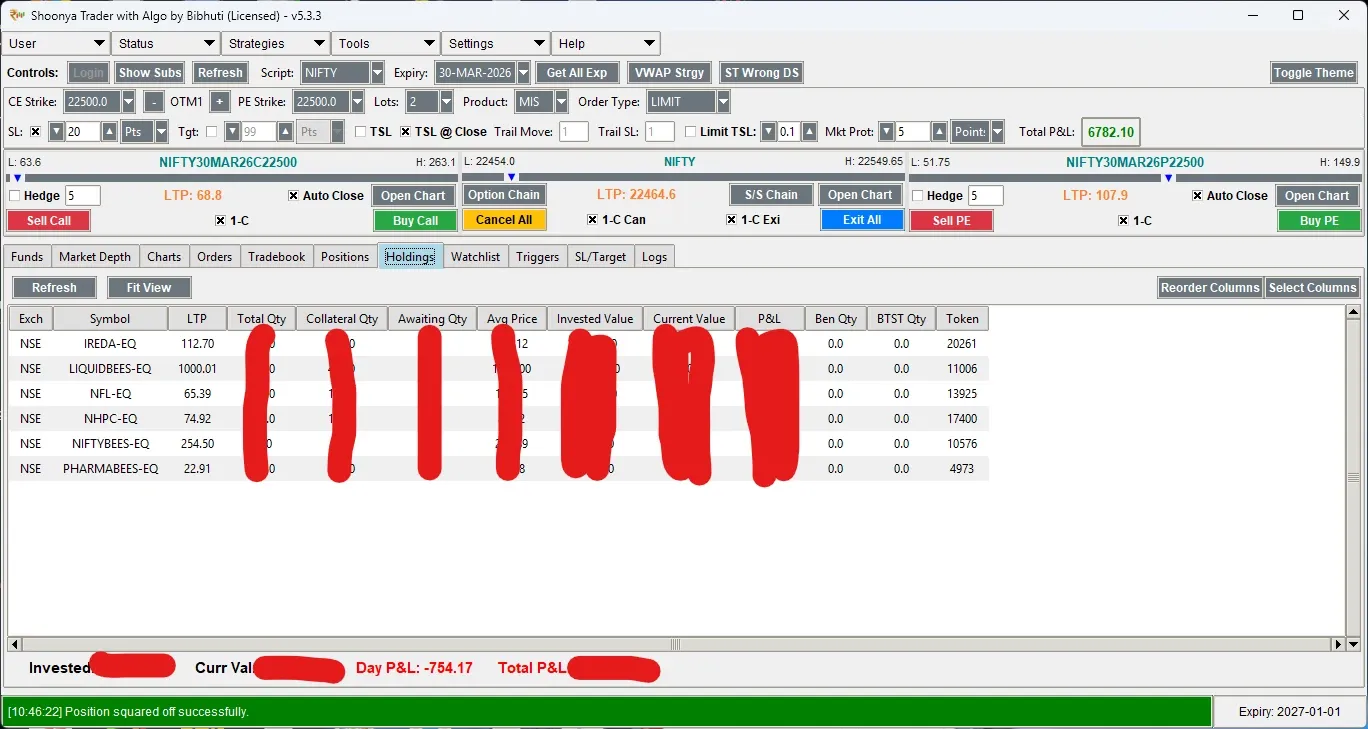Click the Get All Exp button
1368x729 pixels.
click(577, 73)
